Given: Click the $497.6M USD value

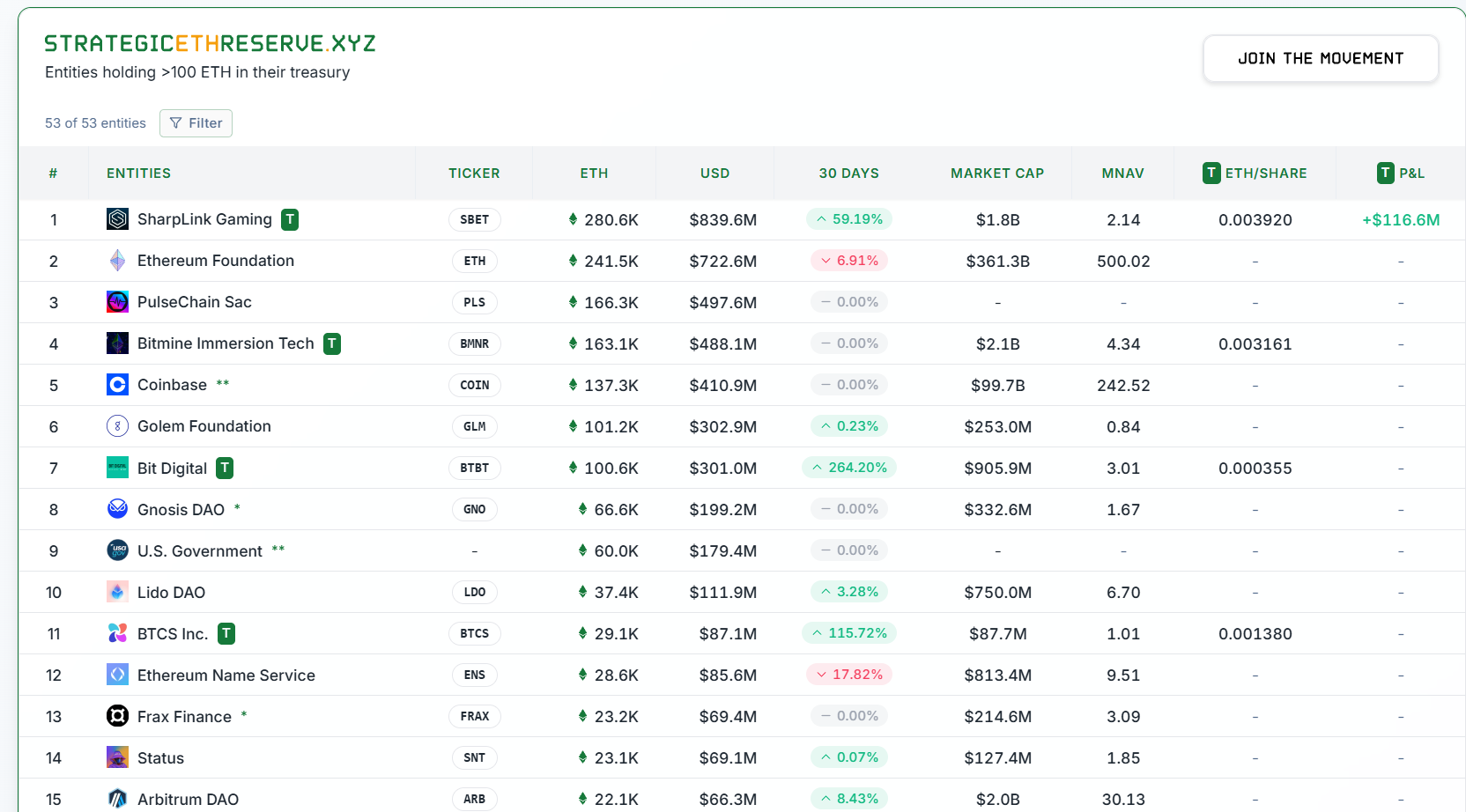Looking at the screenshot, I should (723, 303).
